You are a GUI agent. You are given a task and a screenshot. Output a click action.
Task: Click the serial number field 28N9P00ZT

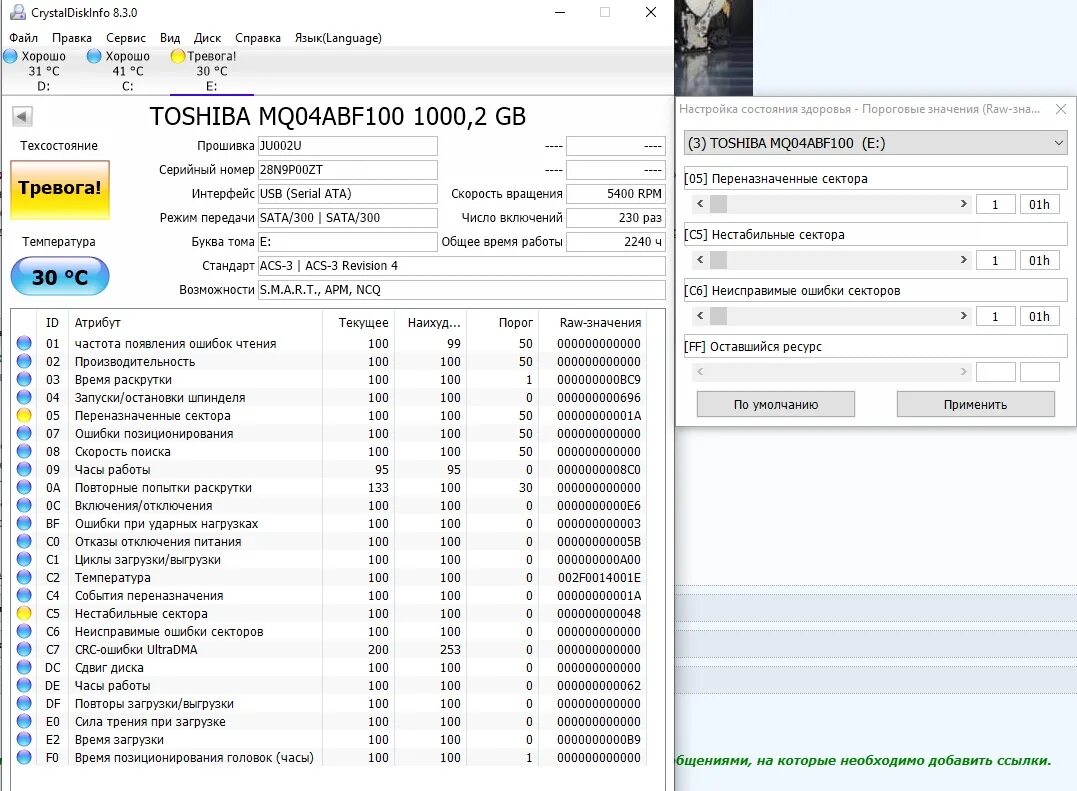click(x=348, y=170)
